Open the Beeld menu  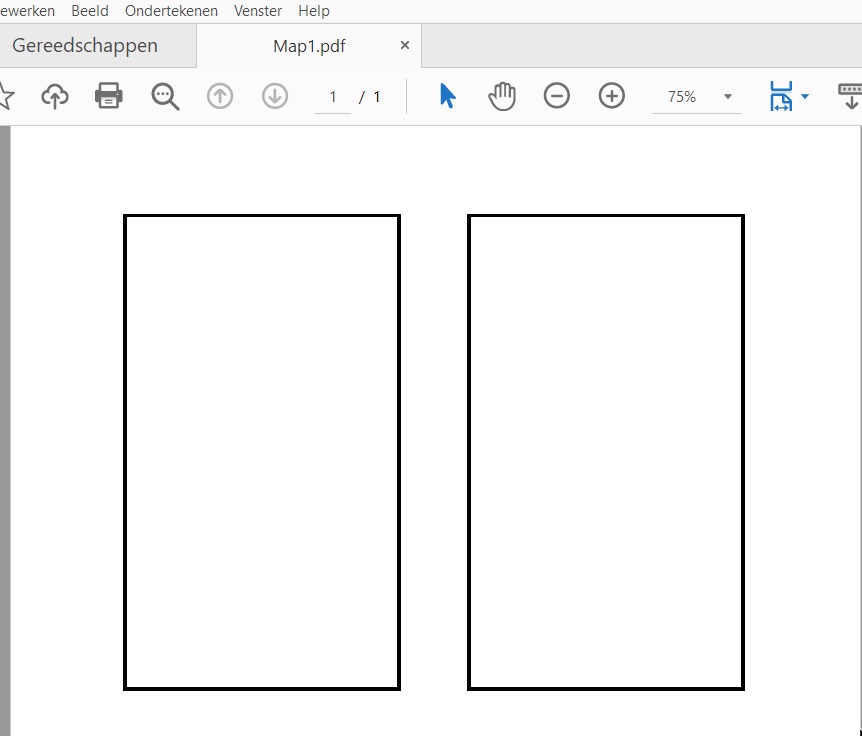[90, 11]
